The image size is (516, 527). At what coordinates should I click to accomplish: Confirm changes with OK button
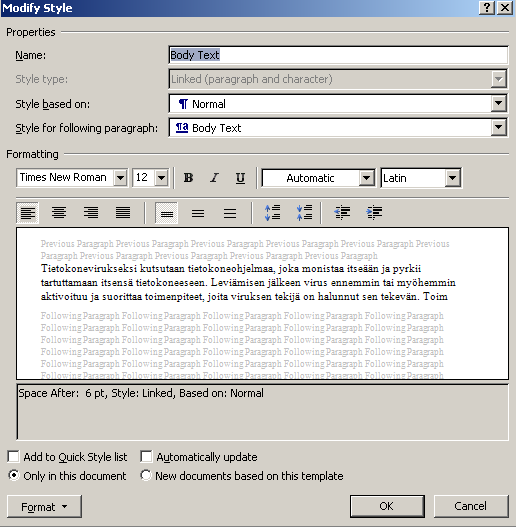click(x=387, y=506)
